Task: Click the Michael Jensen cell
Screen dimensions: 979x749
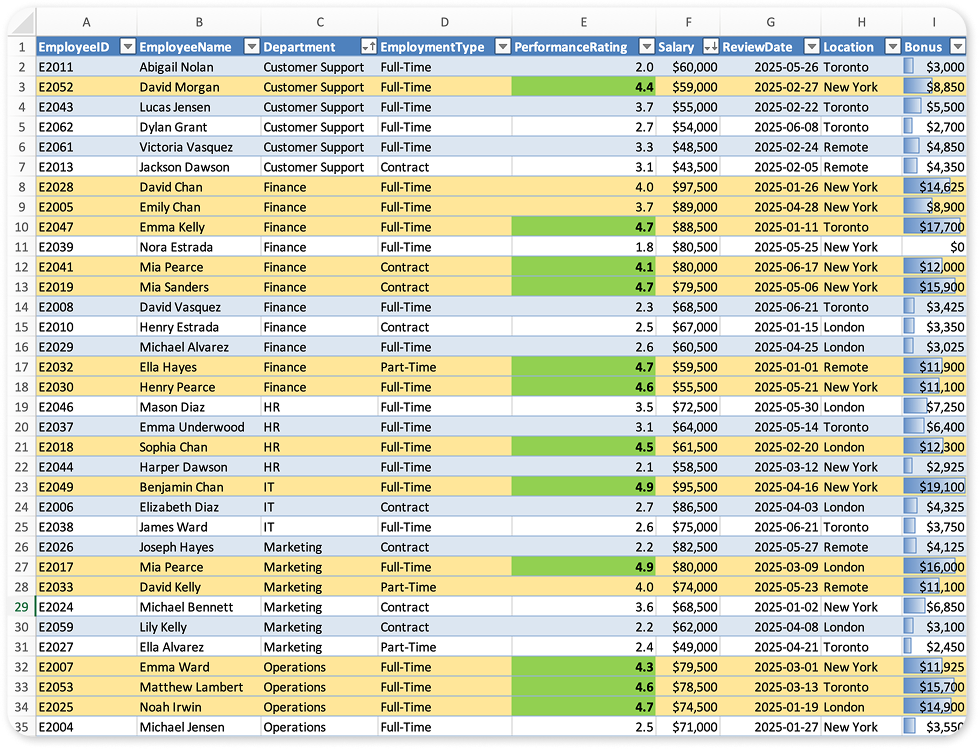Action: tap(199, 727)
